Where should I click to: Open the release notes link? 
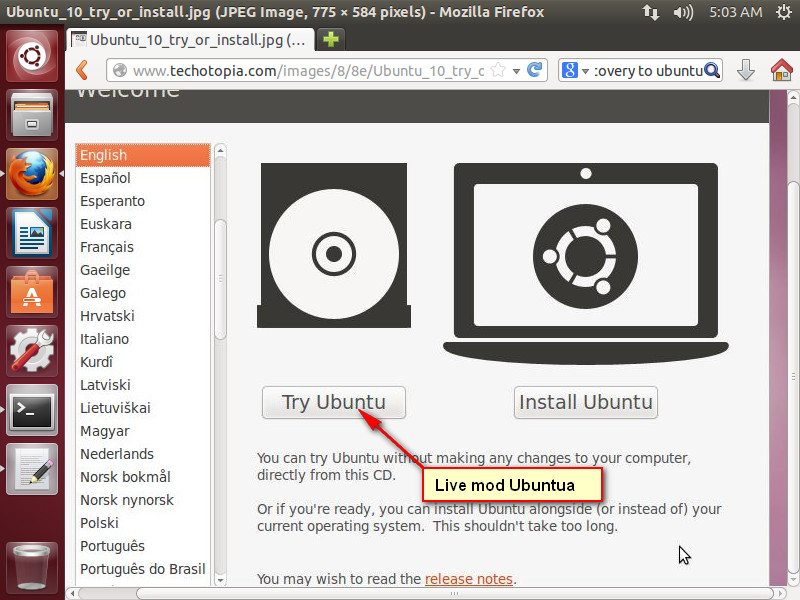click(468, 579)
